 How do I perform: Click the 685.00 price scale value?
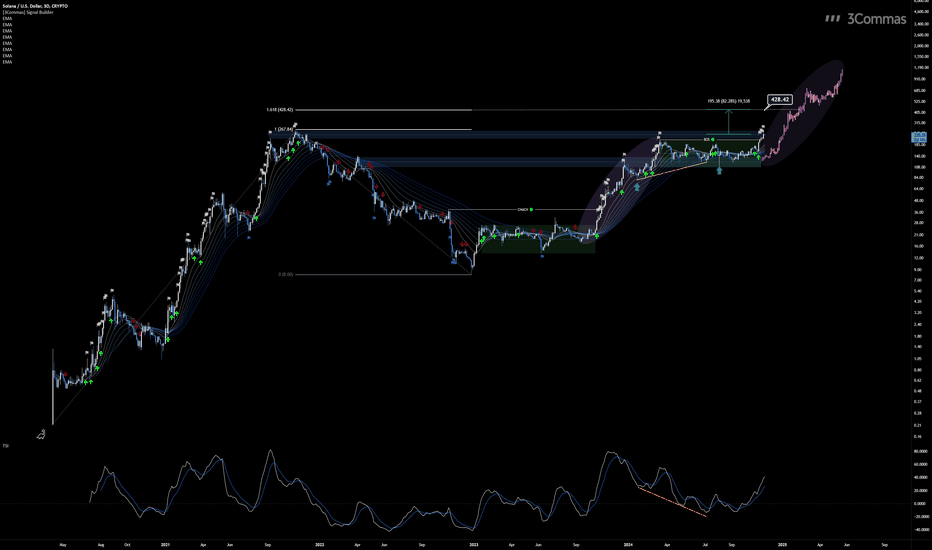pos(920,90)
